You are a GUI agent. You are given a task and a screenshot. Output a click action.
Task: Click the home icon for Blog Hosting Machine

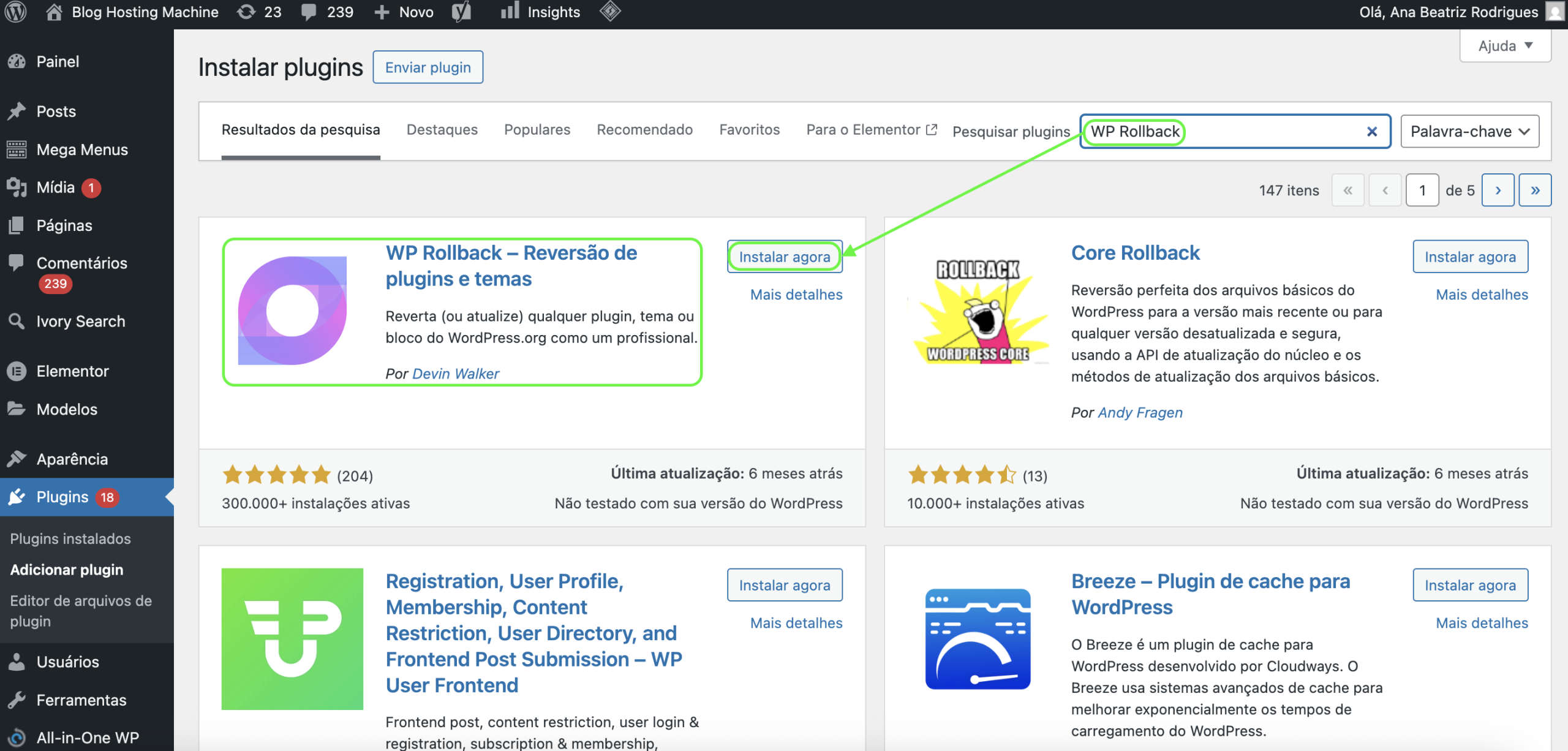click(x=54, y=12)
